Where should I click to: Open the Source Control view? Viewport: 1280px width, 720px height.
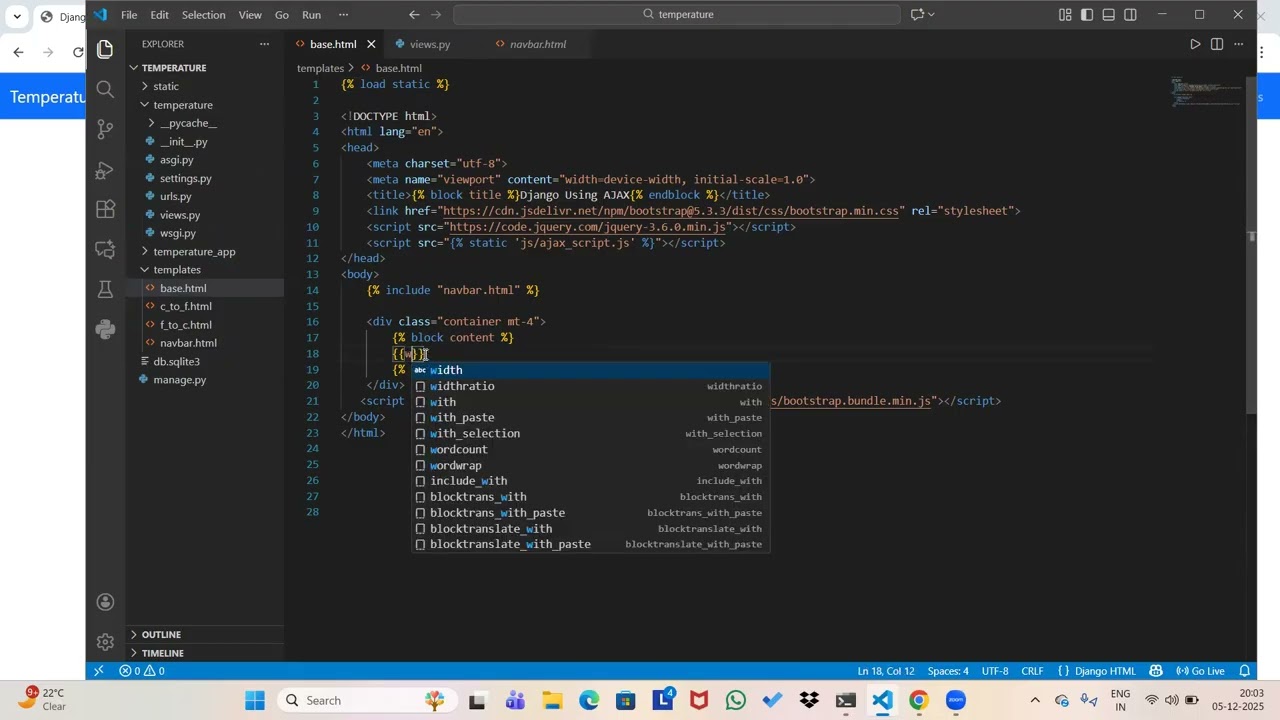coord(105,129)
